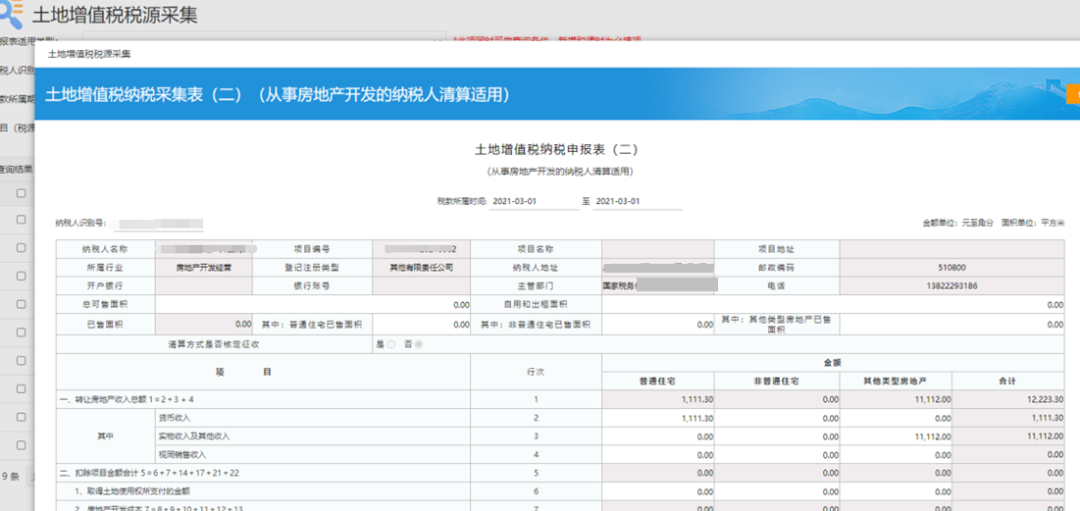This screenshot has width=1080, height=511.
Task: Select the 是 radio for 清算方式是否核定征收
Action: [391, 344]
